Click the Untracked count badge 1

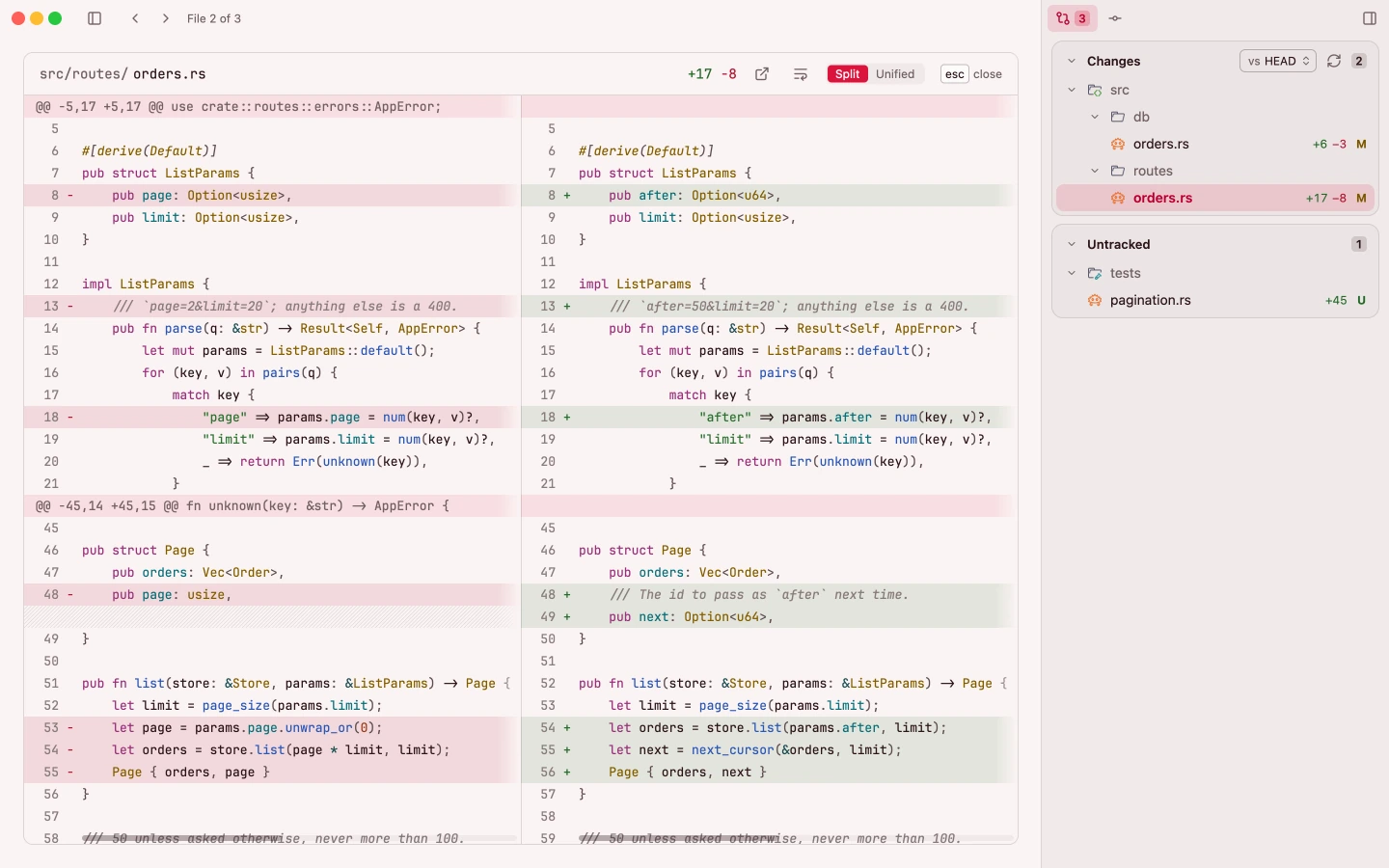(1359, 244)
